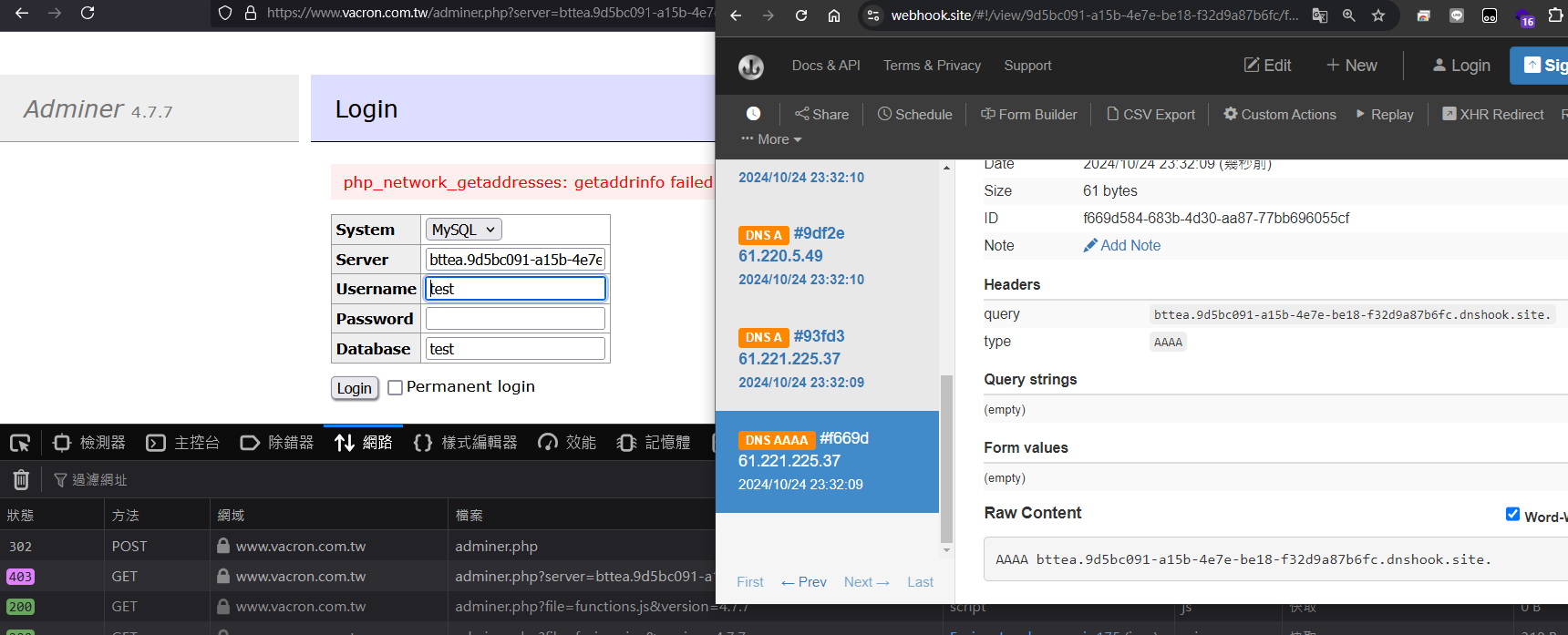Open the browser extensions puzzle icon
The width and height of the screenshot is (1568, 635).
[x=1555, y=15]
